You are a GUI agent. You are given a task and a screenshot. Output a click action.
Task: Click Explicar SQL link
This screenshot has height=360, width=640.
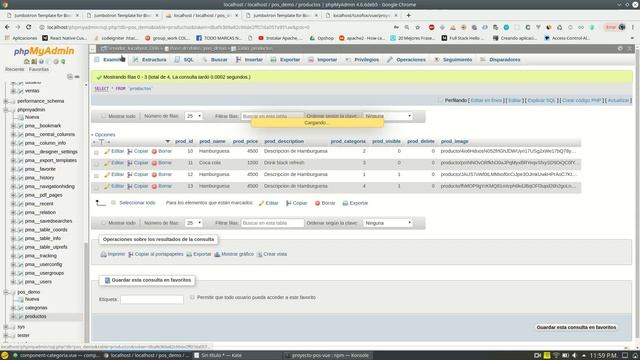[542, 100]
